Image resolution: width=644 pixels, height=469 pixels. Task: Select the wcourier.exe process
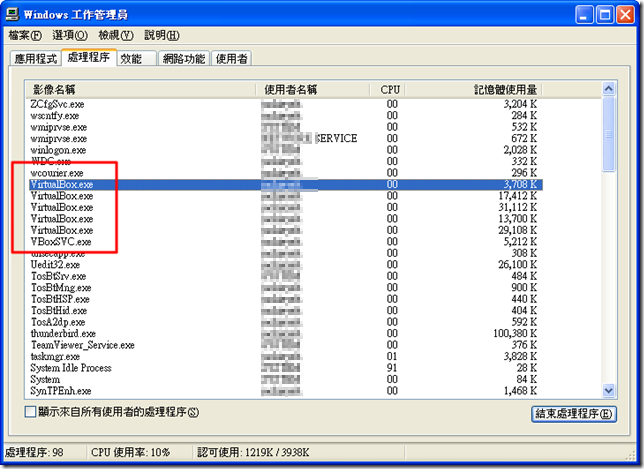point(284,173)
